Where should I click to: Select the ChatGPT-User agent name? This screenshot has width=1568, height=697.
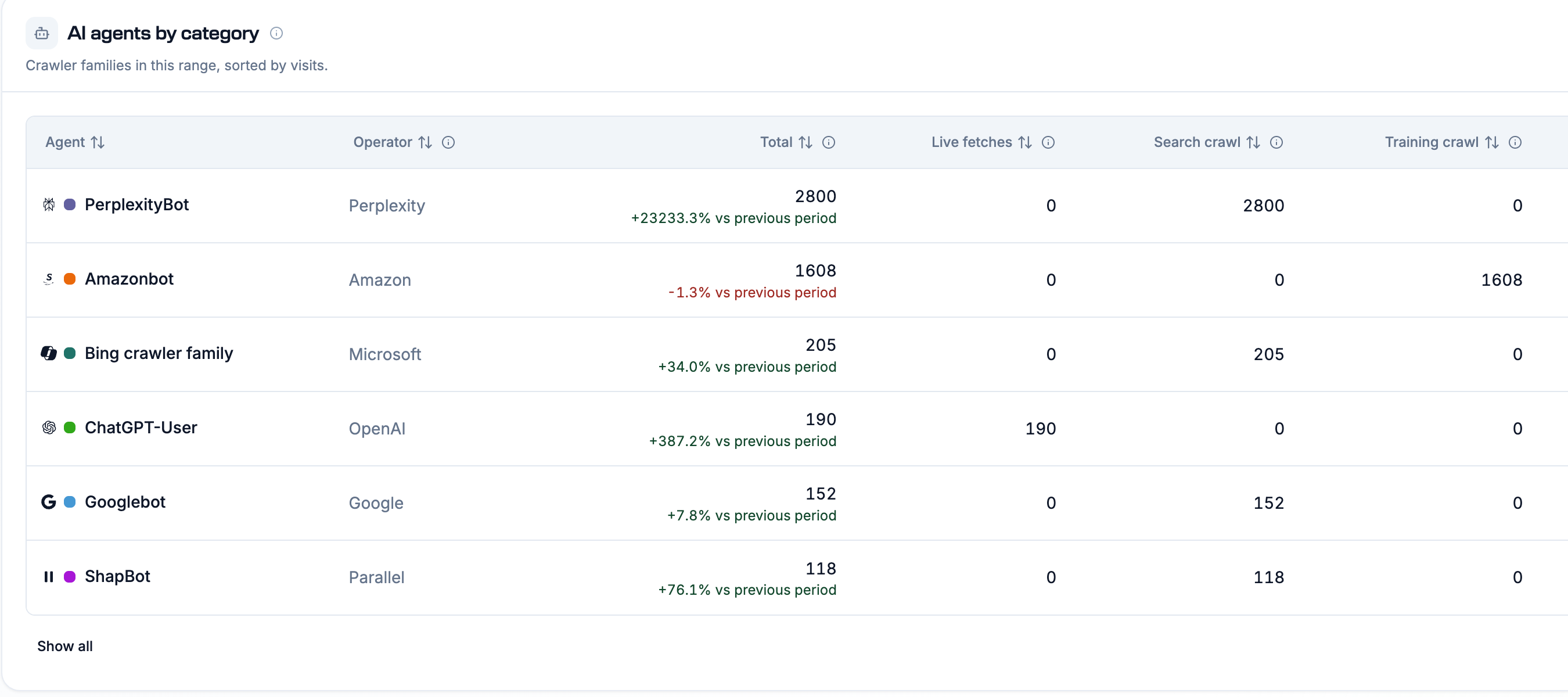(x=141, y=427)
